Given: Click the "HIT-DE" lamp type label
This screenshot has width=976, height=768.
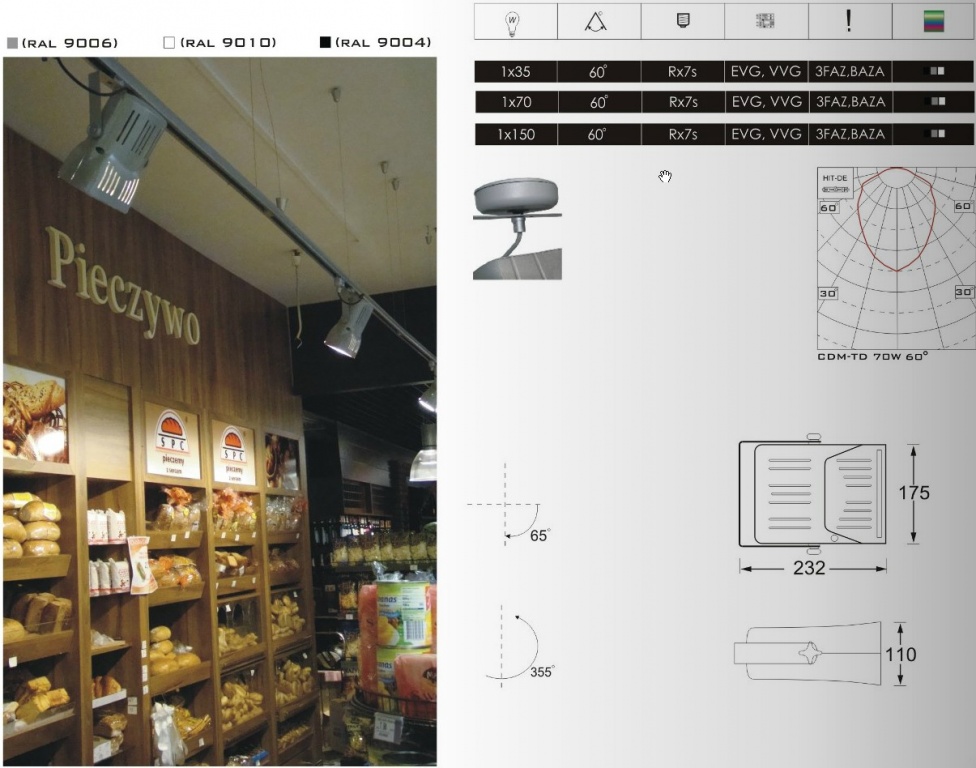Looking at the screenshot, I should point(835,178).
